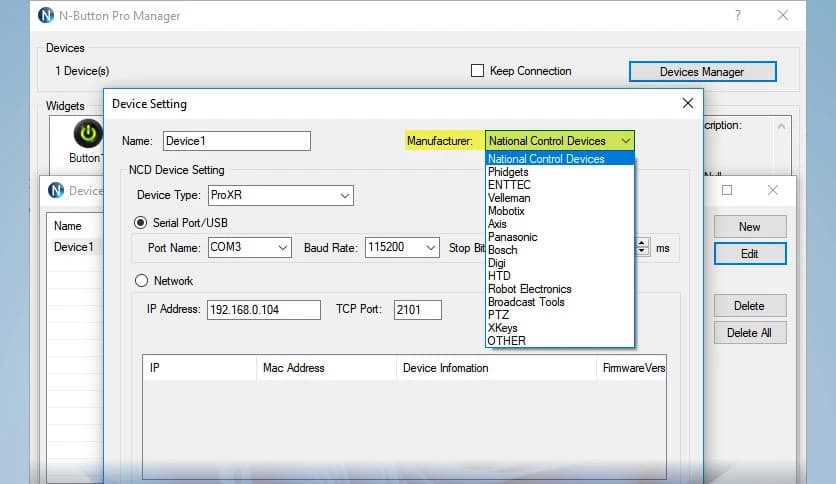This screenshot has height=484, width=836.
Task: Click the help question mark in title bar
Action: (x=737, y=16)
